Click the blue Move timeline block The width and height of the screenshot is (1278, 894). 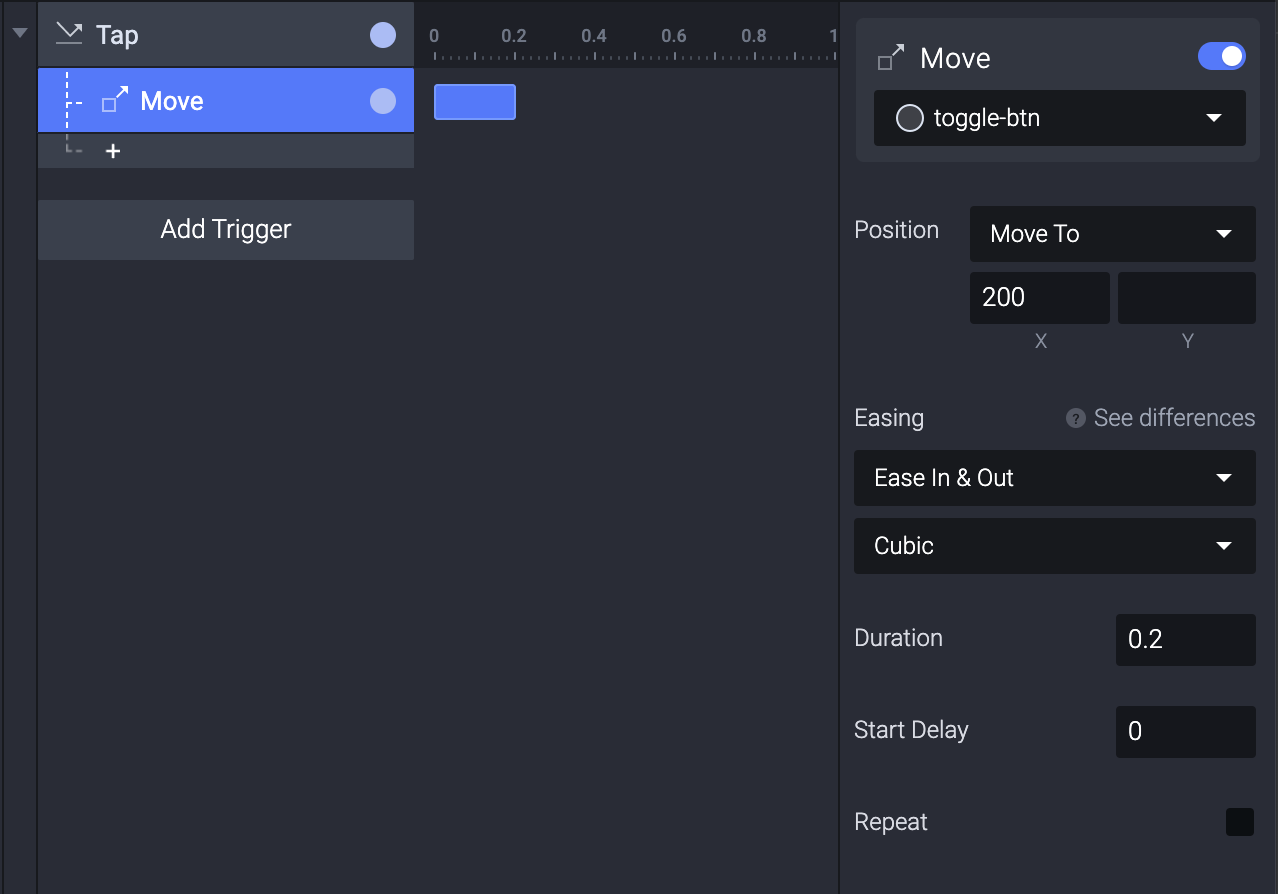coord(475,102)
